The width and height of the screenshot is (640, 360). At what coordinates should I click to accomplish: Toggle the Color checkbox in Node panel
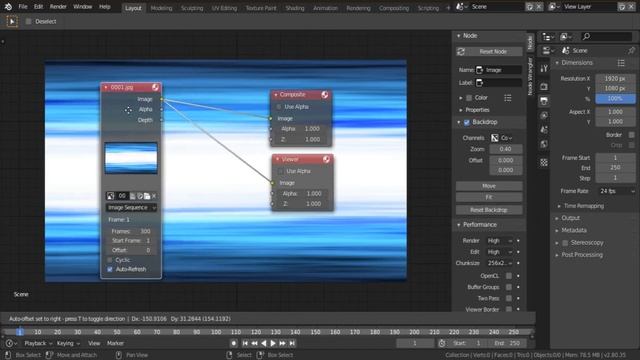coord(469,98)
